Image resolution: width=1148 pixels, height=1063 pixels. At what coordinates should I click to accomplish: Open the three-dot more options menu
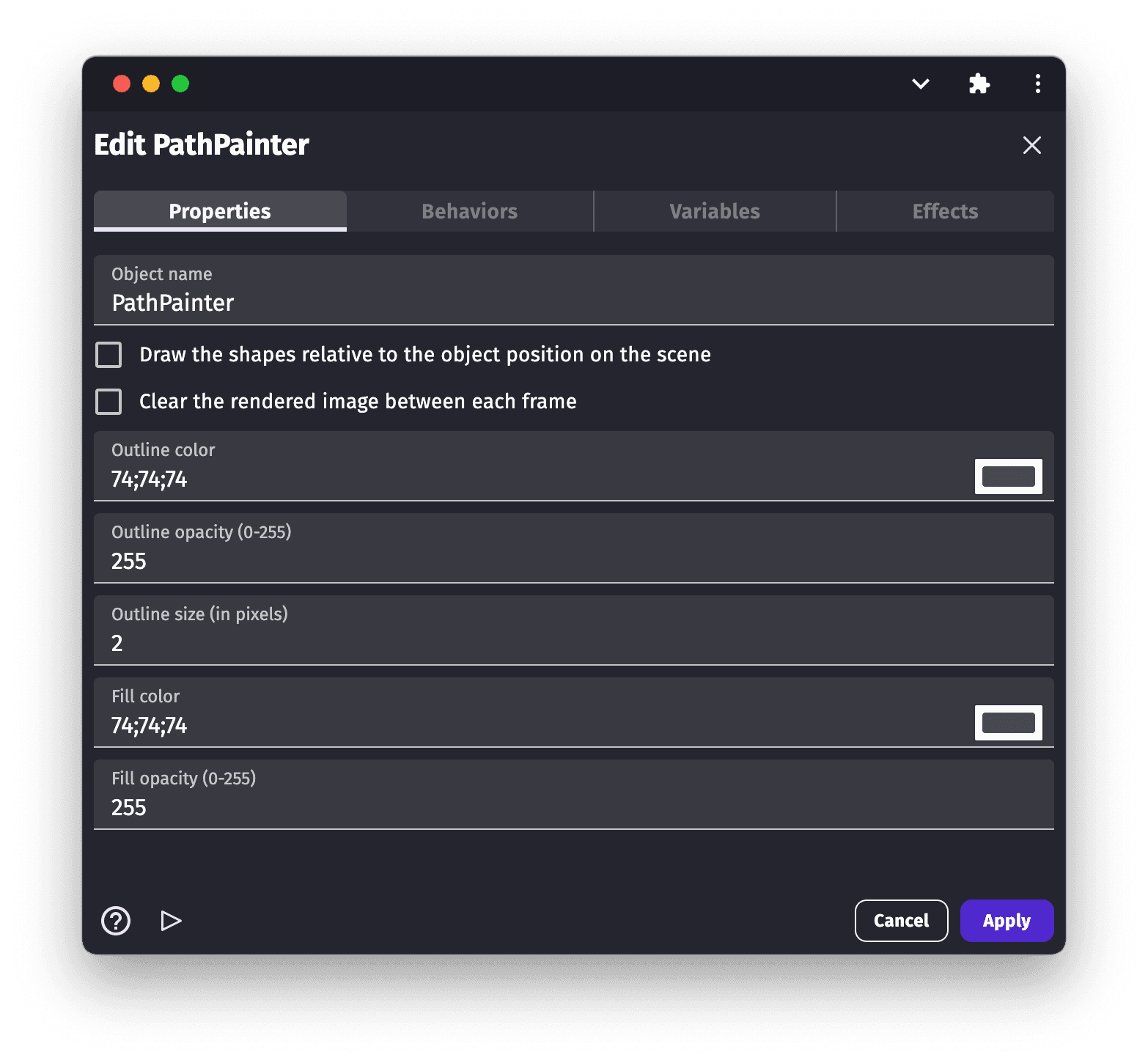point(1037,84)
